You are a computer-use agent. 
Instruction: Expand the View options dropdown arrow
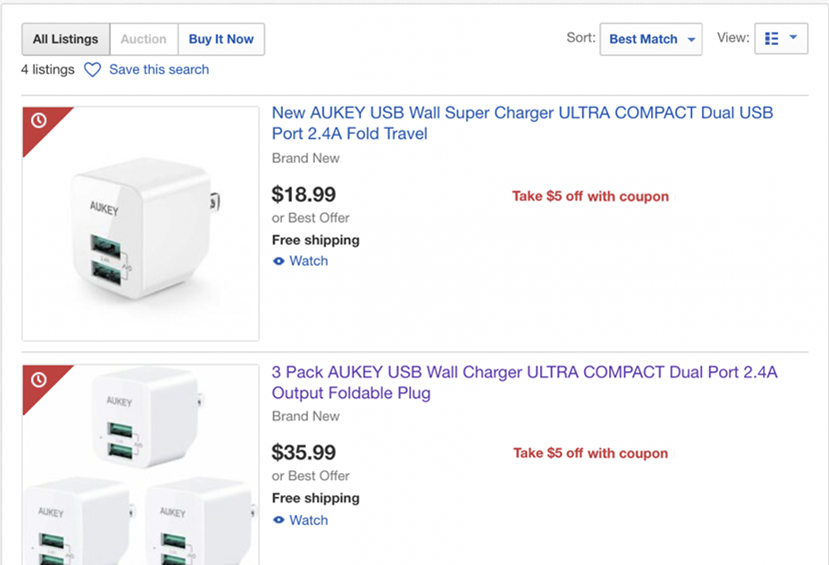(794, 38)
